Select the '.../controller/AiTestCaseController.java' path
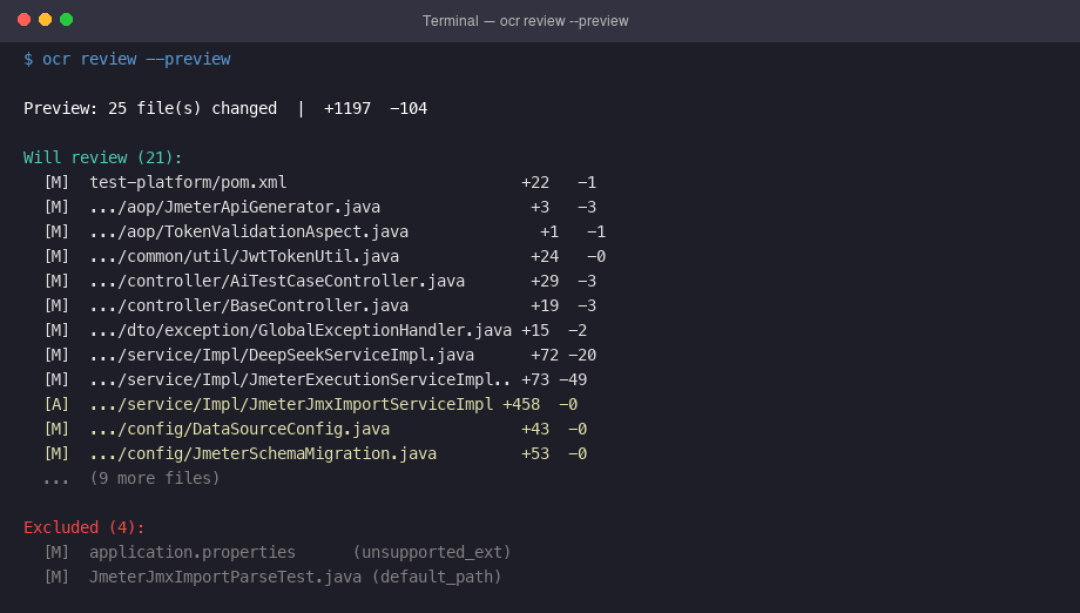Image resolution: width=1080 pixels, height=613 pixels. (x=277, y=281)
